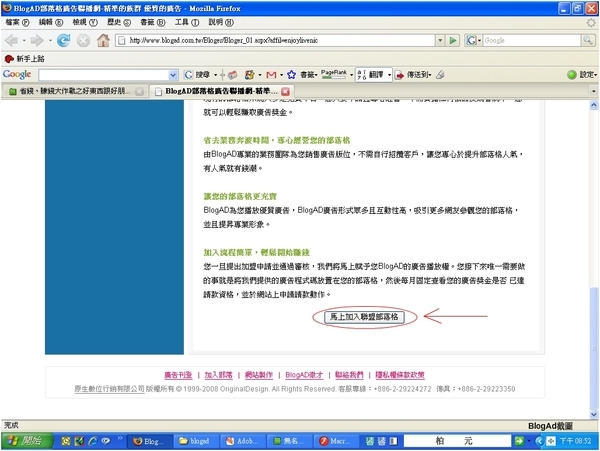This screenshot has height=451, width=600.
Task: Open the 工具 menu
Action: [x=187, y=22]
